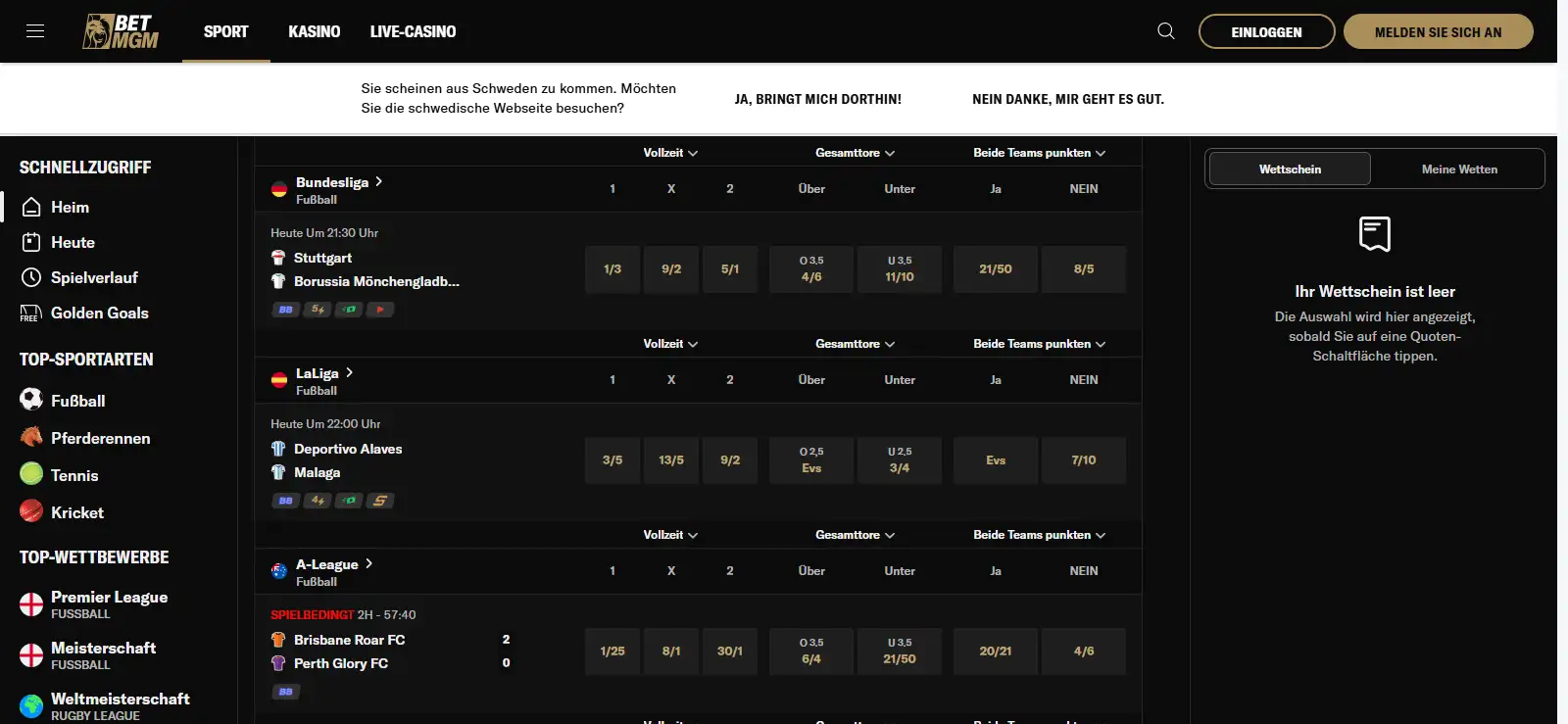Select Over 2,5 Evs for Deportivo Alaves

click(811, 459)
